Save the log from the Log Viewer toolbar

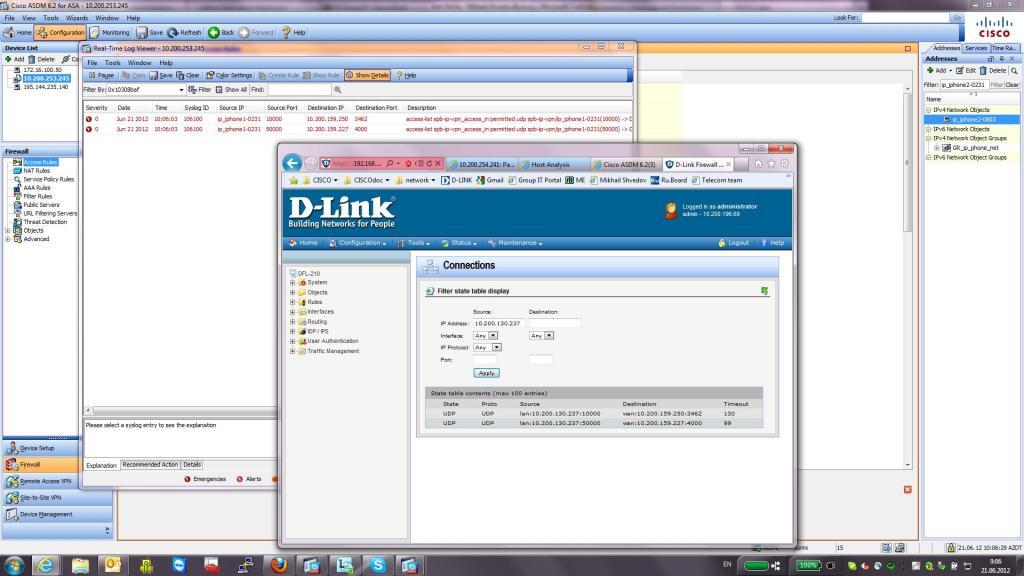[x=161, y=75]
